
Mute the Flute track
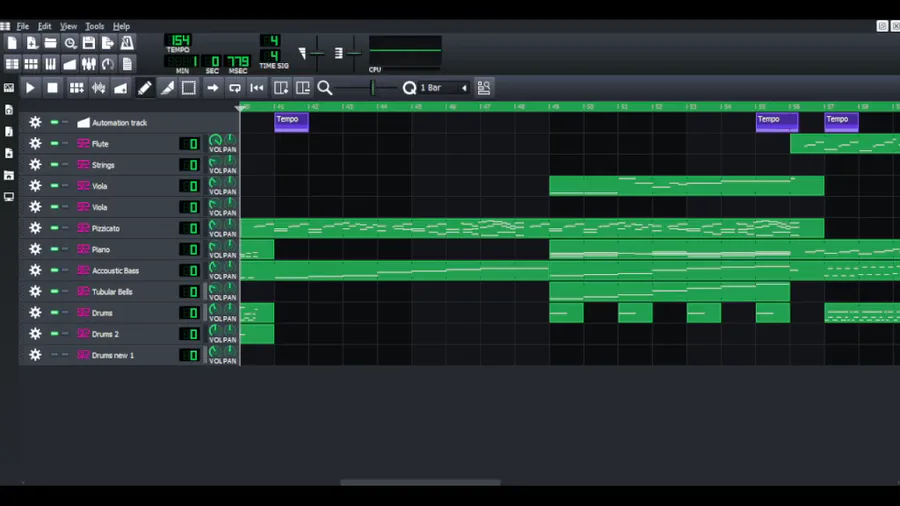[54, 143]
